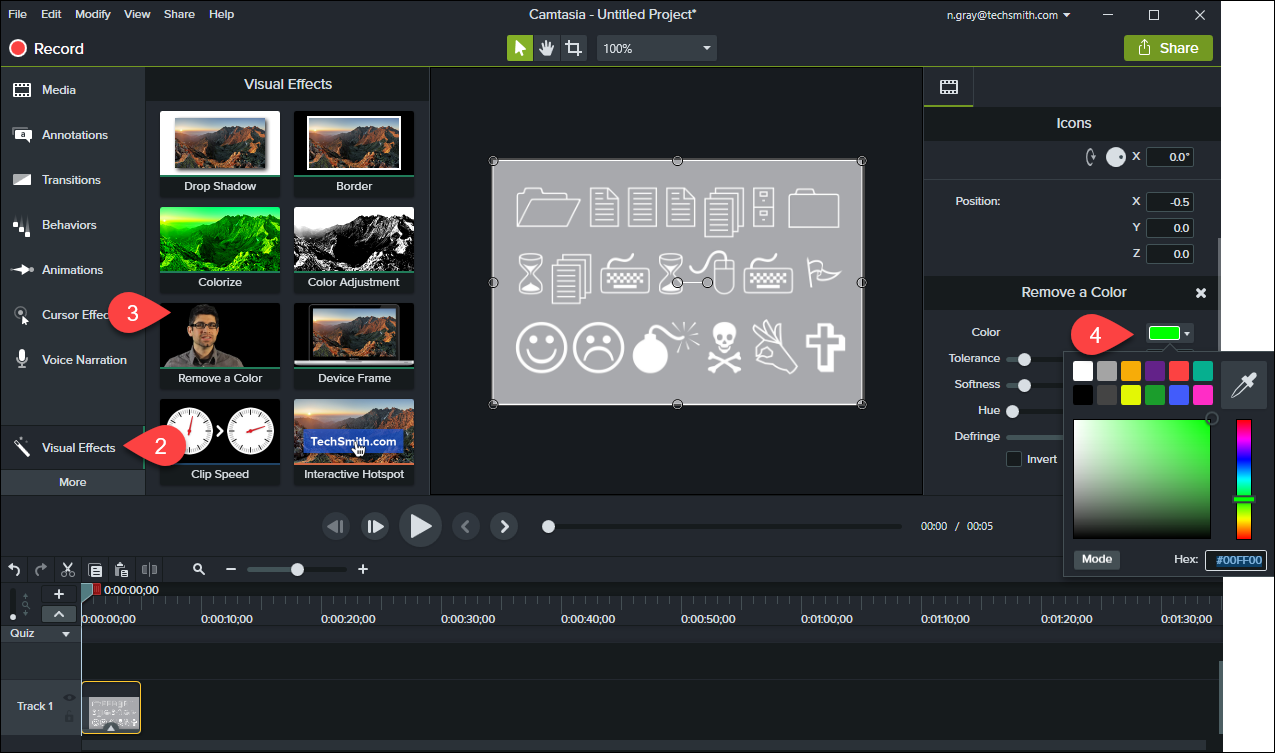Viewport: 1275px width, 753px height.
Task: Click the Paste clipboard icon in timeline toolbar
Action: (121, 569)
